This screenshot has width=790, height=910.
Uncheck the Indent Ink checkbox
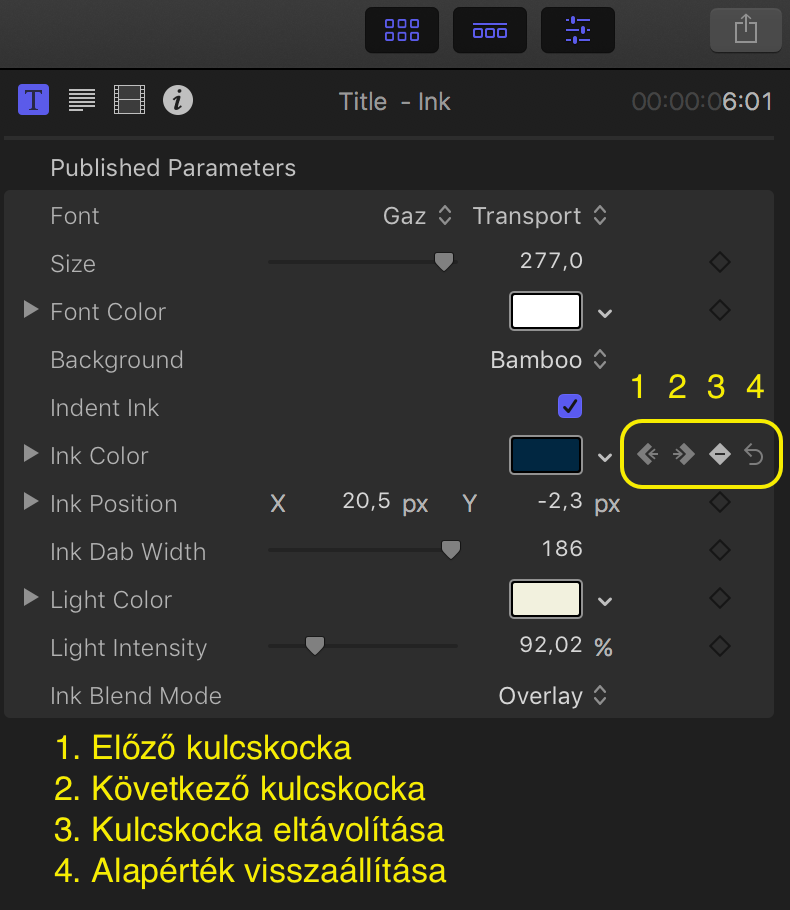(570, 407)
